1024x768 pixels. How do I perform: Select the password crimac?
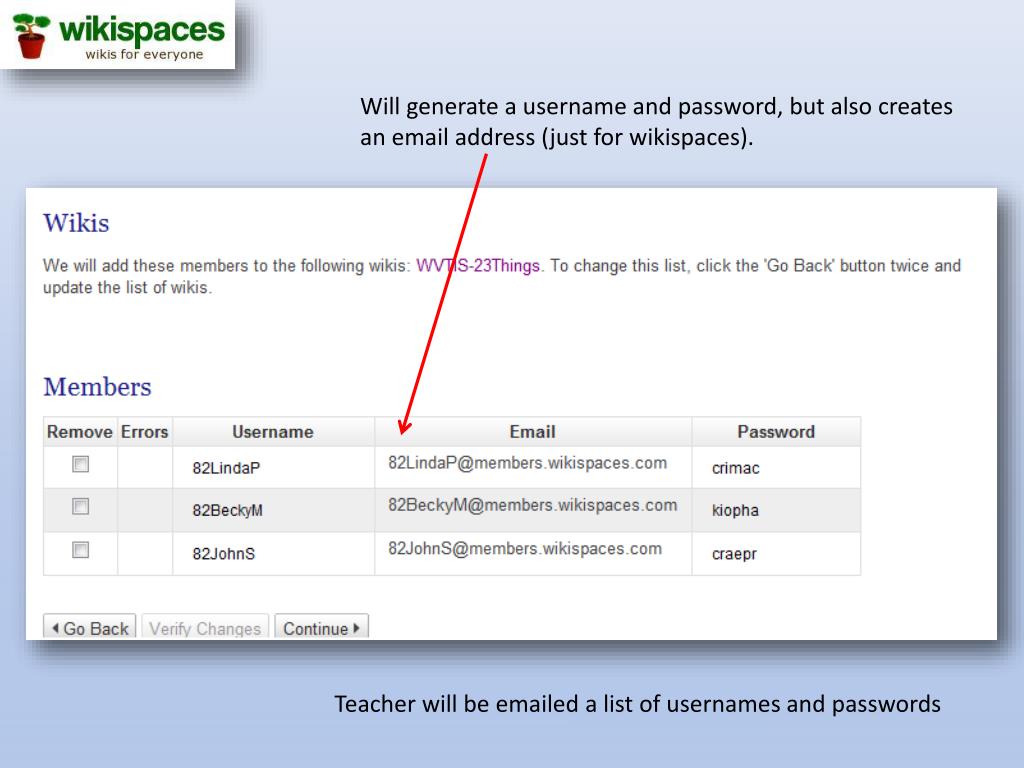pyautogui.click(x=735, y=468)
